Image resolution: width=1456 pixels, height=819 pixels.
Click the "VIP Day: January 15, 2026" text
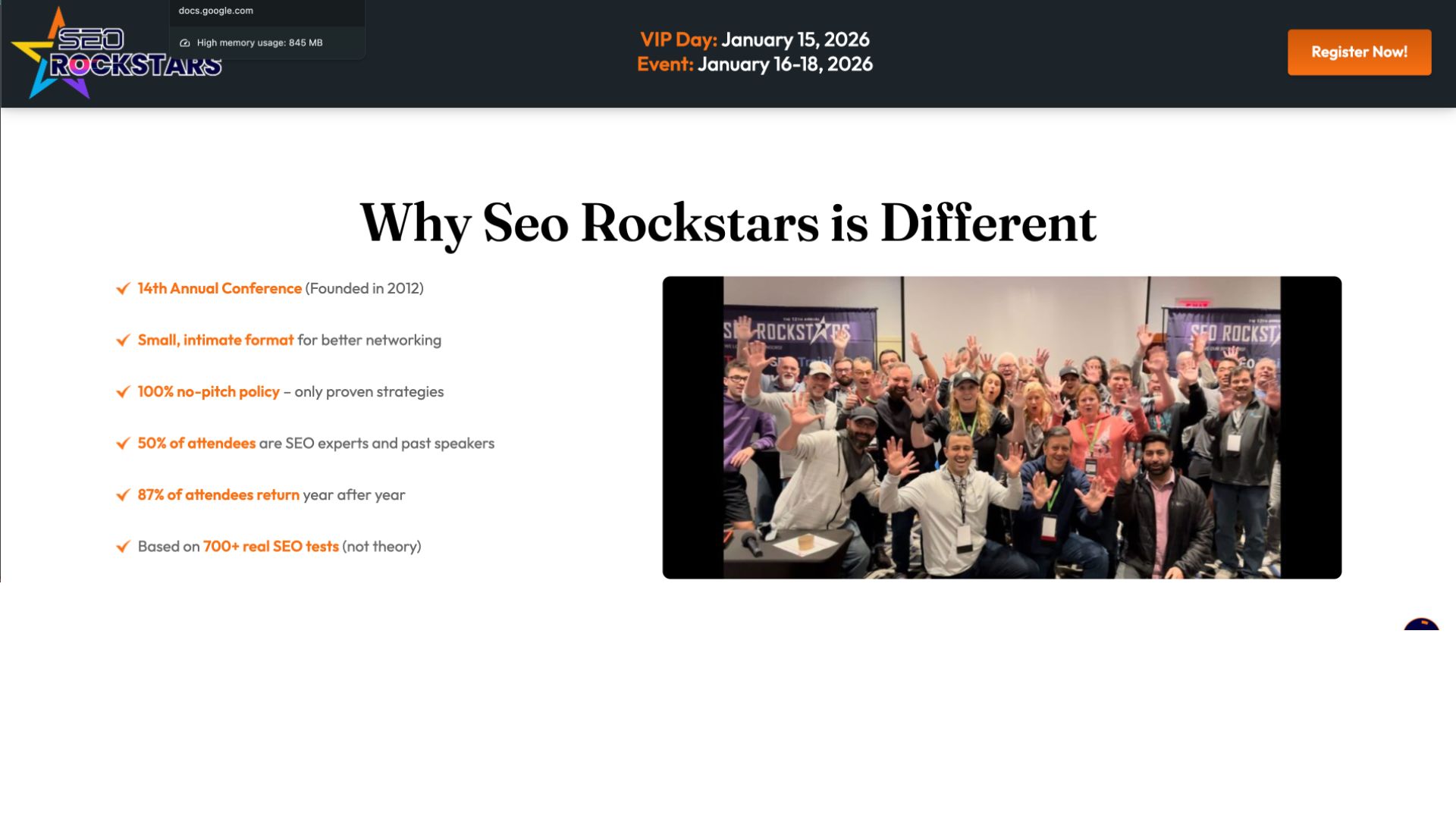[755, 40]
